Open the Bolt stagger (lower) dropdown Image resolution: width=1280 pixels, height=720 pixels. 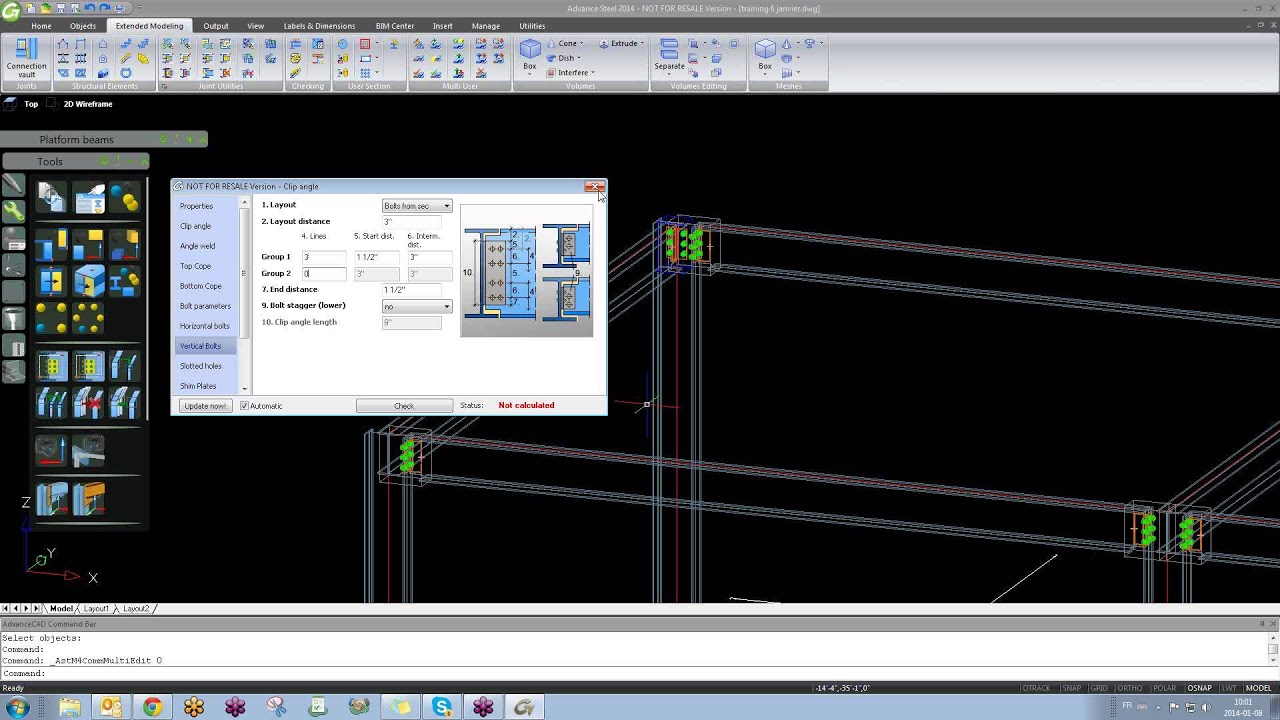[x=417, y=306]
